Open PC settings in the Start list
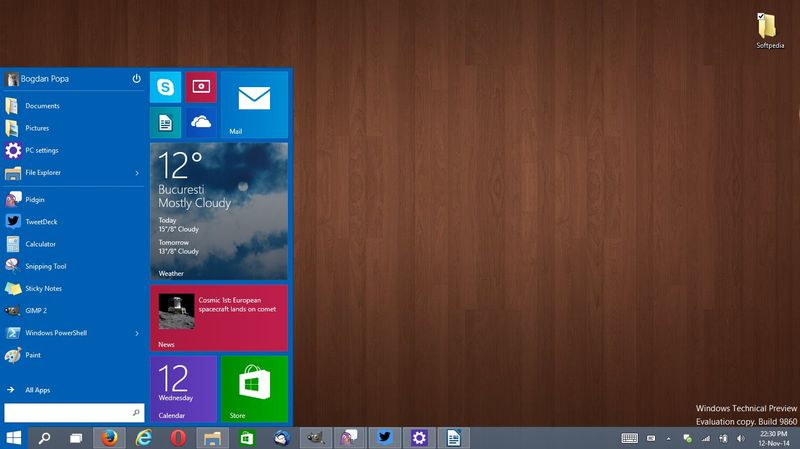Viewport: 800px width, 449px height. pyautogui.click(x=74, y=151)
